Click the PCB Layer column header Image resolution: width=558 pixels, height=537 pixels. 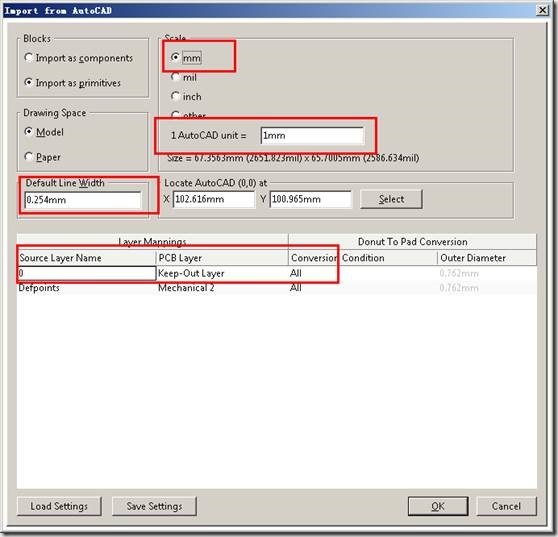click(222, 258)
